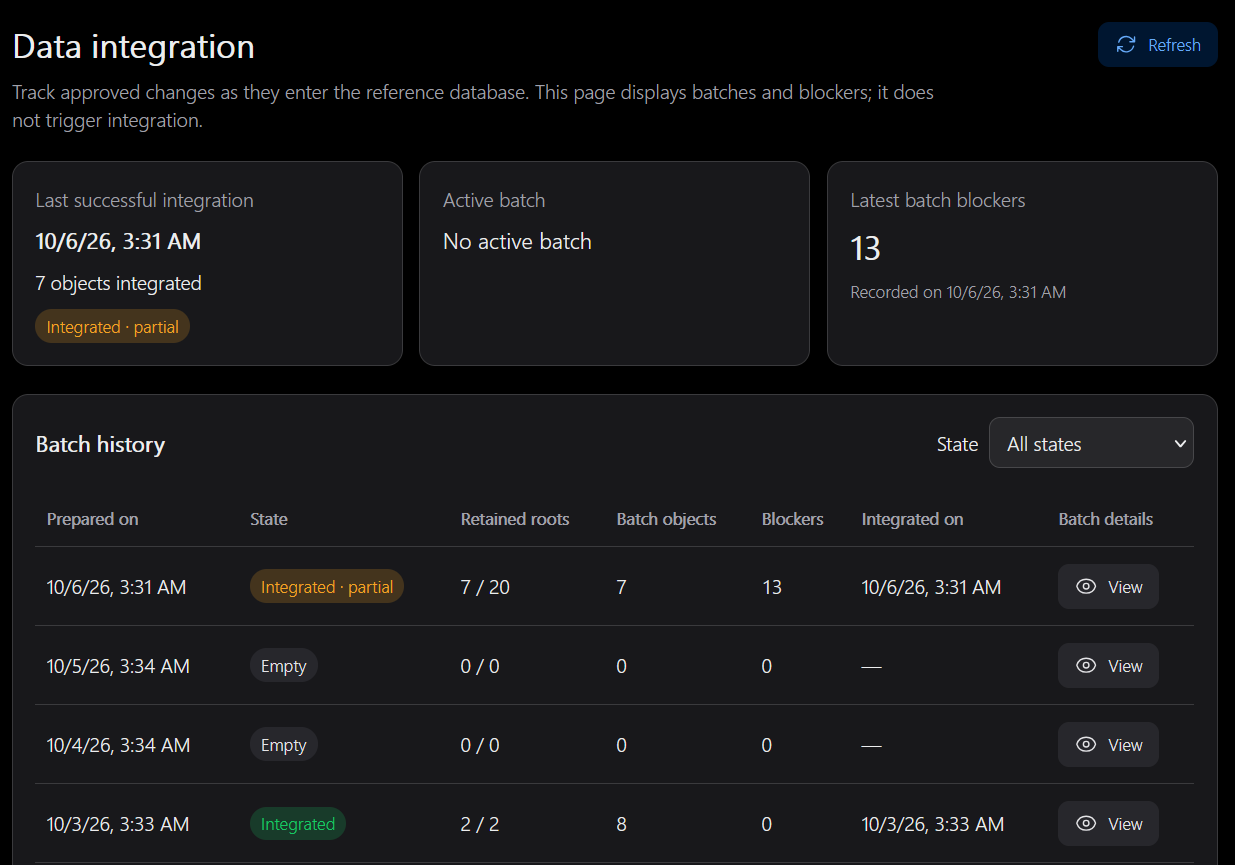Click the Latest batch blockers card label
The width and height of the screenshot is (1235, 865).
[x=938, y=200]
